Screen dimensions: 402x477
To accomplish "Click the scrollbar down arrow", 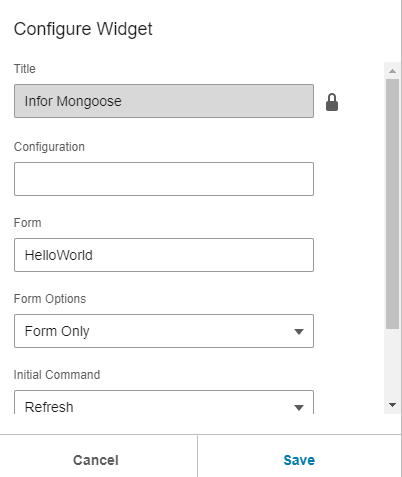I will [x=392, y=405].
